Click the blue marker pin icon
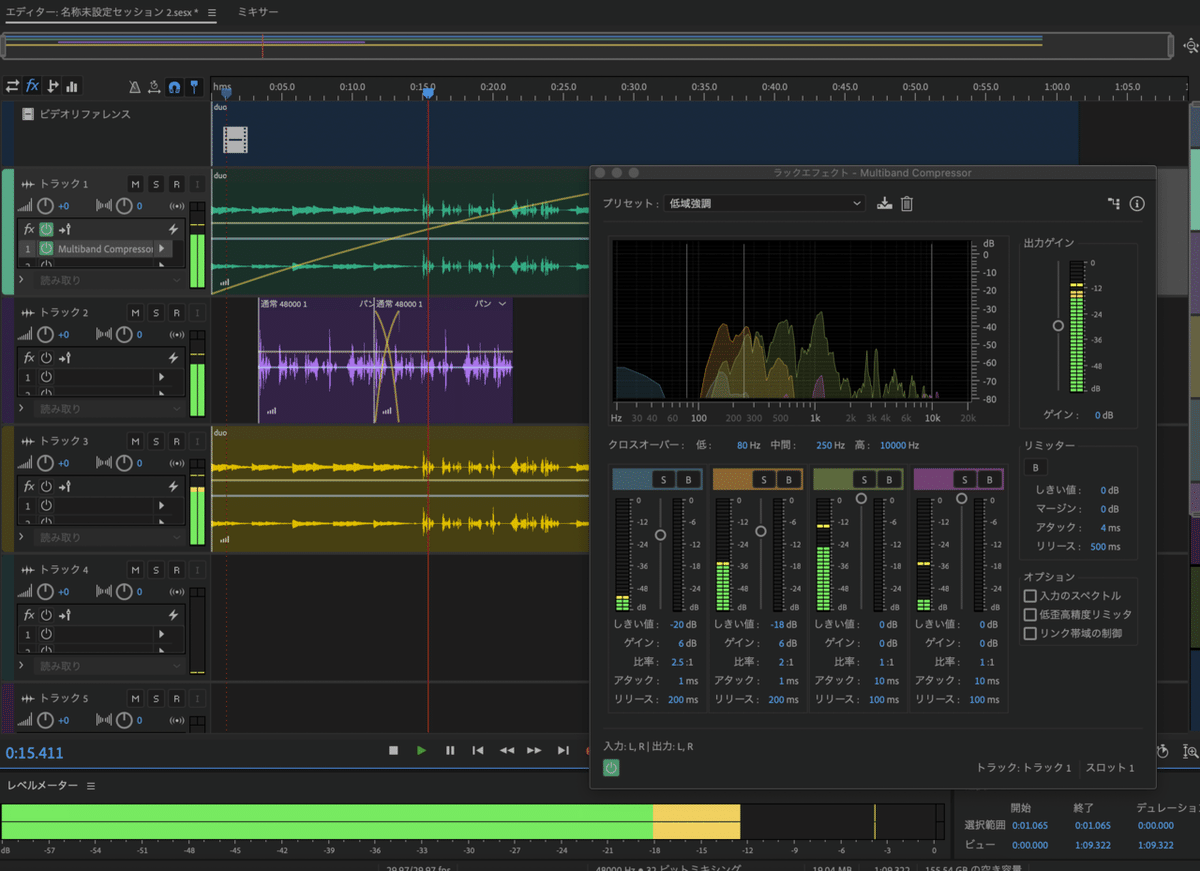 tap(194, 87)
